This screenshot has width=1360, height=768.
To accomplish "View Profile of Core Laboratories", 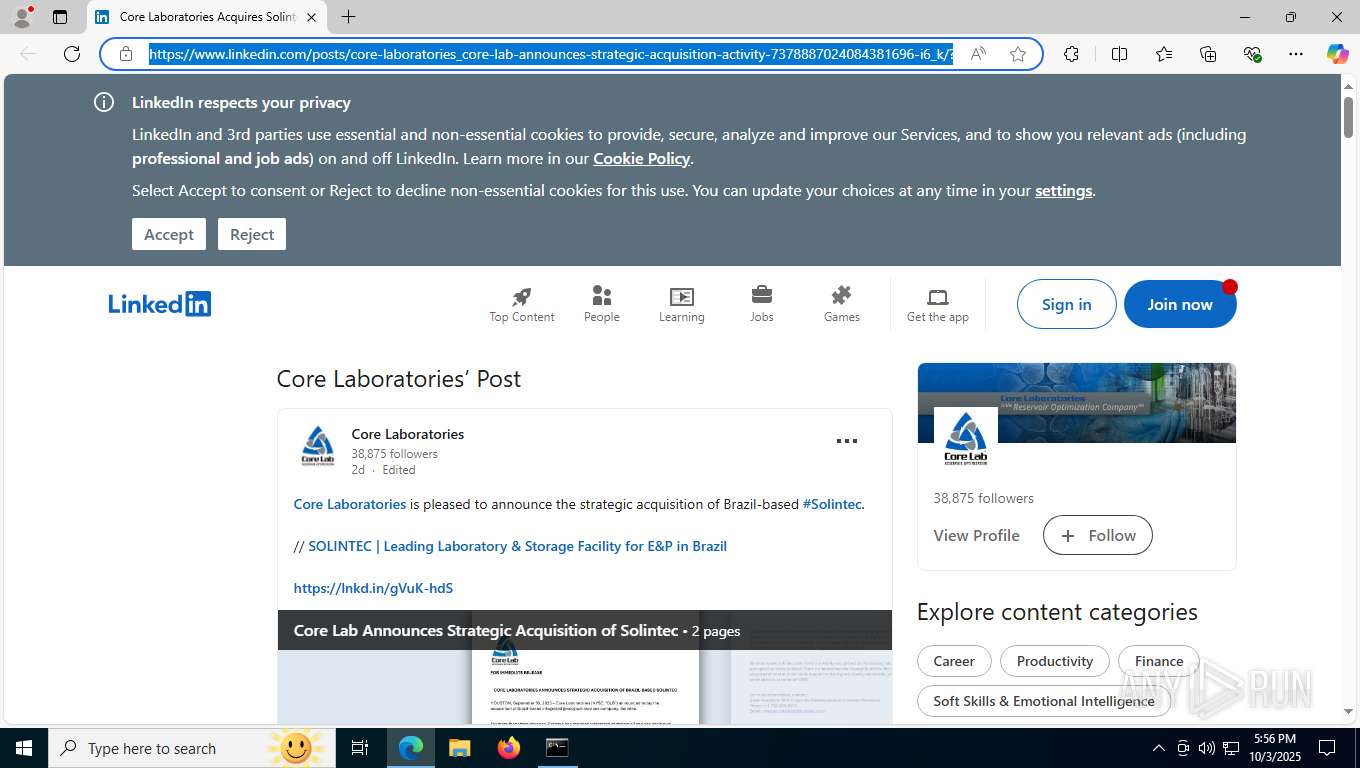I will pos(977,535).
